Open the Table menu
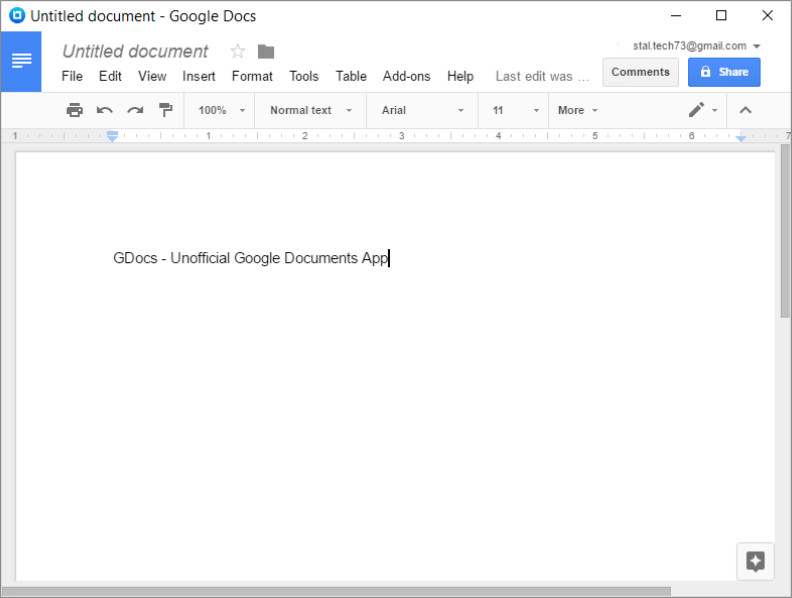 pos(351,76)
